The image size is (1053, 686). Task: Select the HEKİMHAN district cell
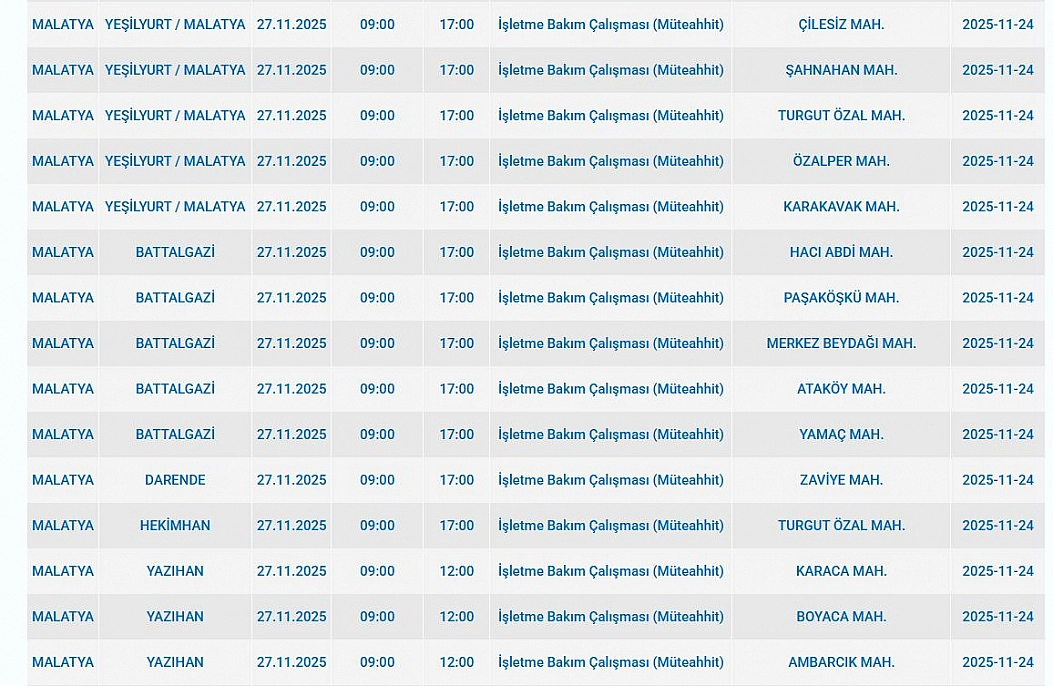click(175, 525)
